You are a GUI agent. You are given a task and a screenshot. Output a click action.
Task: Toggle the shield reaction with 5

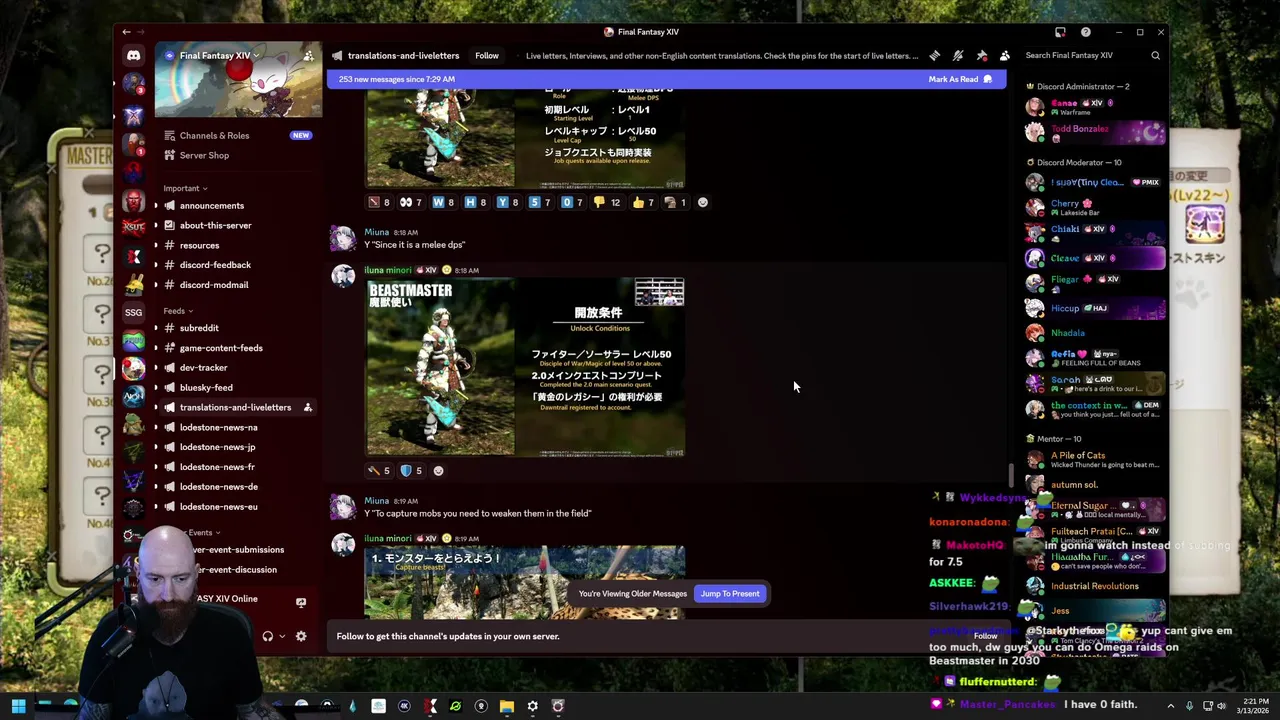click(x=412, y=471)
